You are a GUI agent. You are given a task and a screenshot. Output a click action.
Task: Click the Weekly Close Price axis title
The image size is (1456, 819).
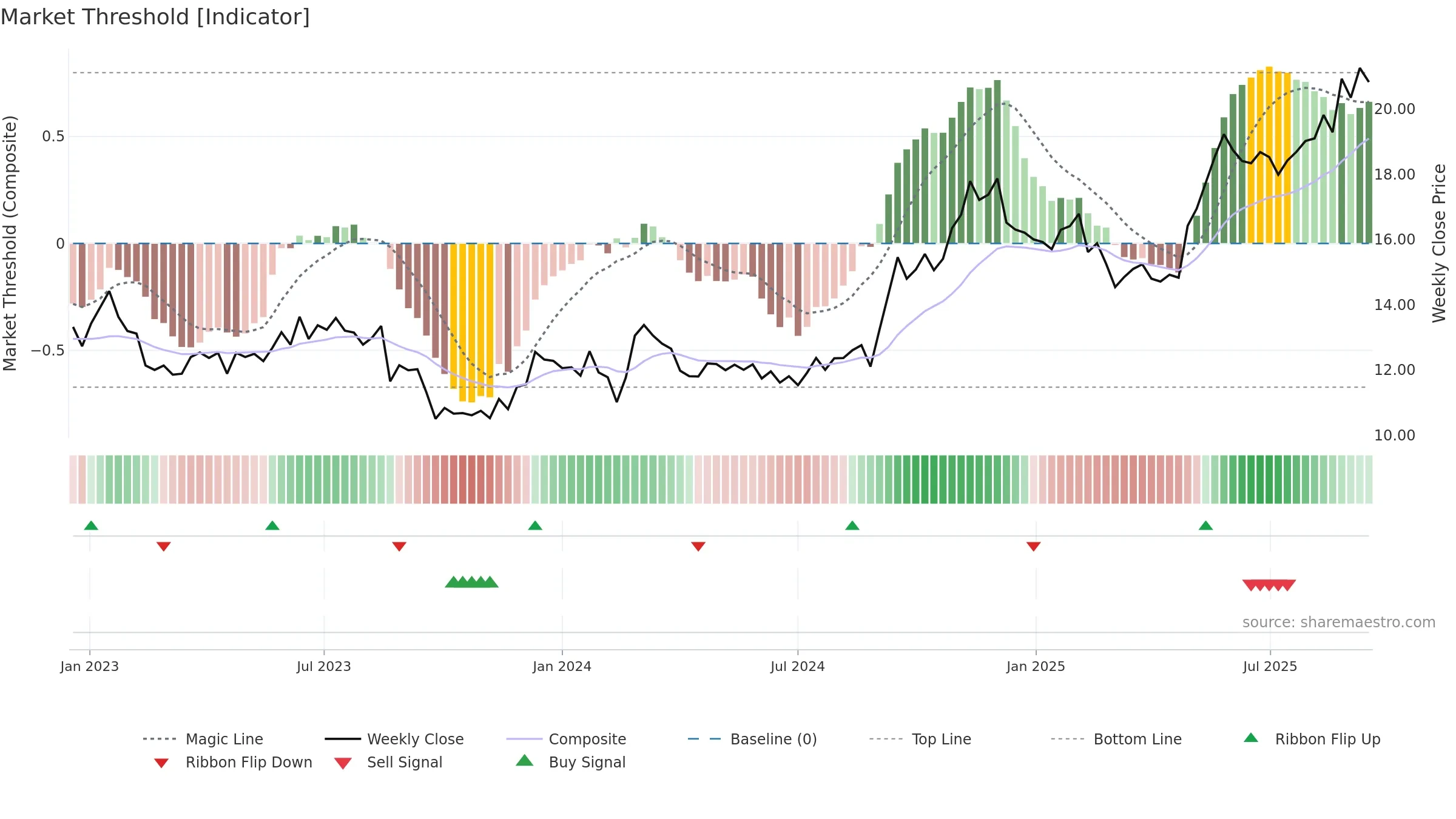[1439, 243]
